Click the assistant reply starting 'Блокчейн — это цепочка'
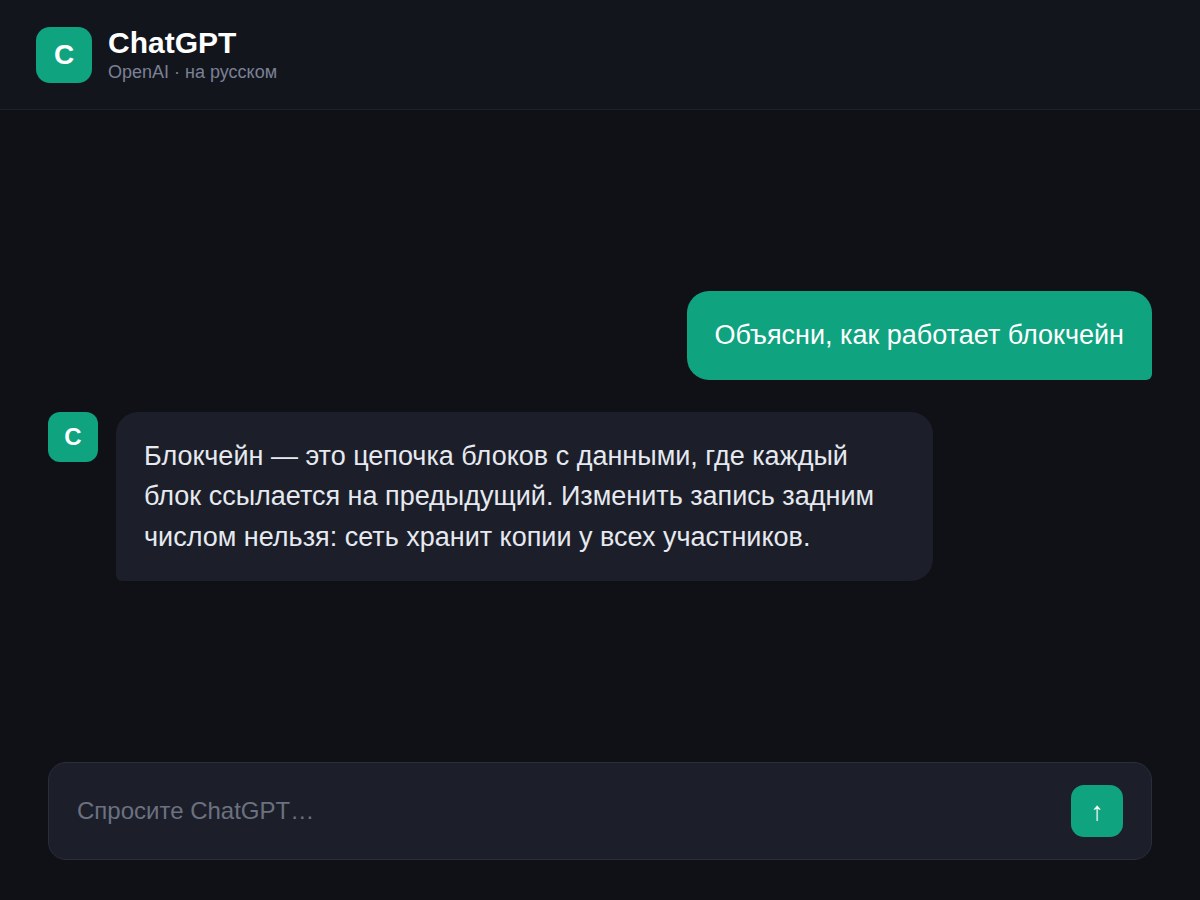 click(x=524, y=496)
